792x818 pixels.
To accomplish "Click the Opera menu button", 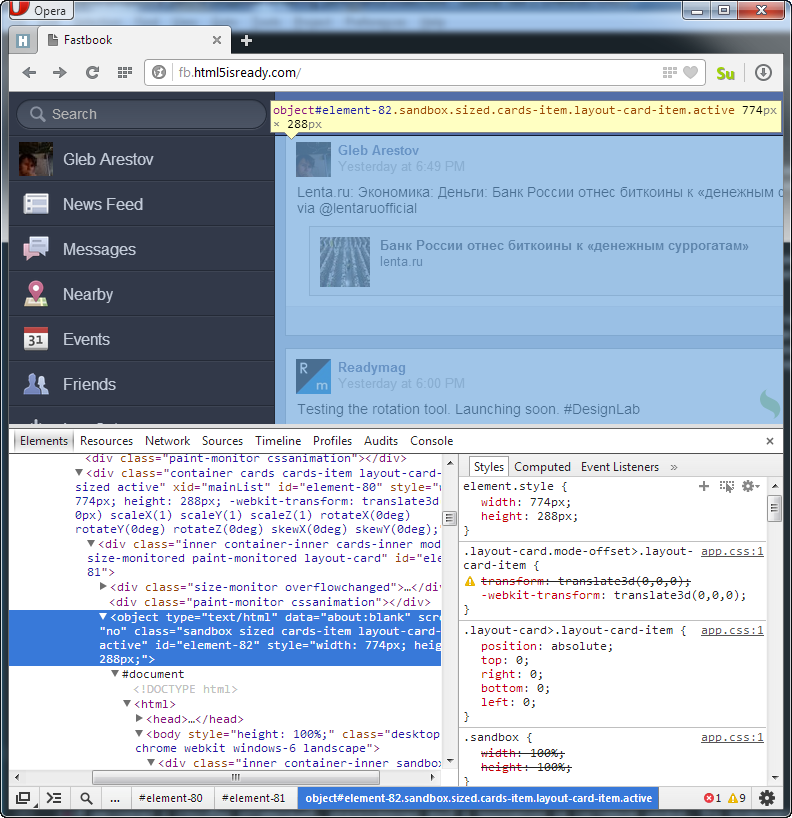I will [x=41, y=10].
